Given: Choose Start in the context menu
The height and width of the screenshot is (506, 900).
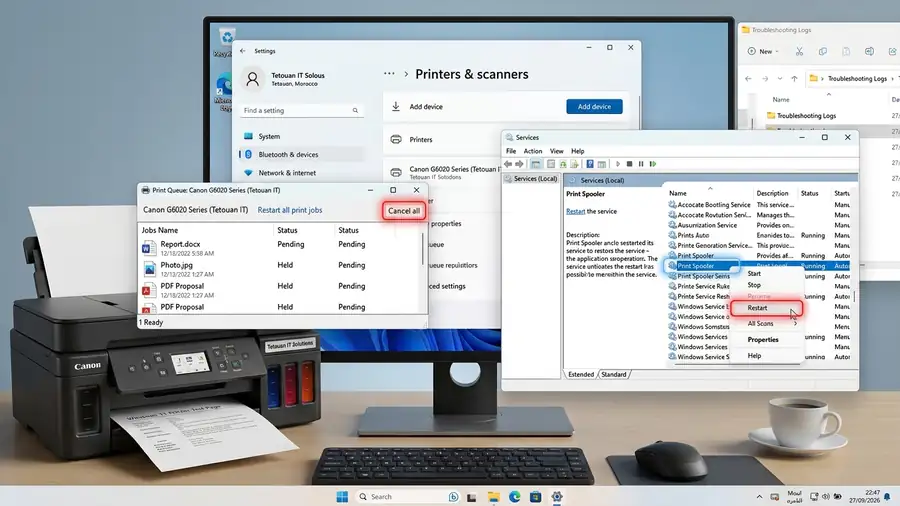Looking at the screenshot, I should [x=754, y=274].
